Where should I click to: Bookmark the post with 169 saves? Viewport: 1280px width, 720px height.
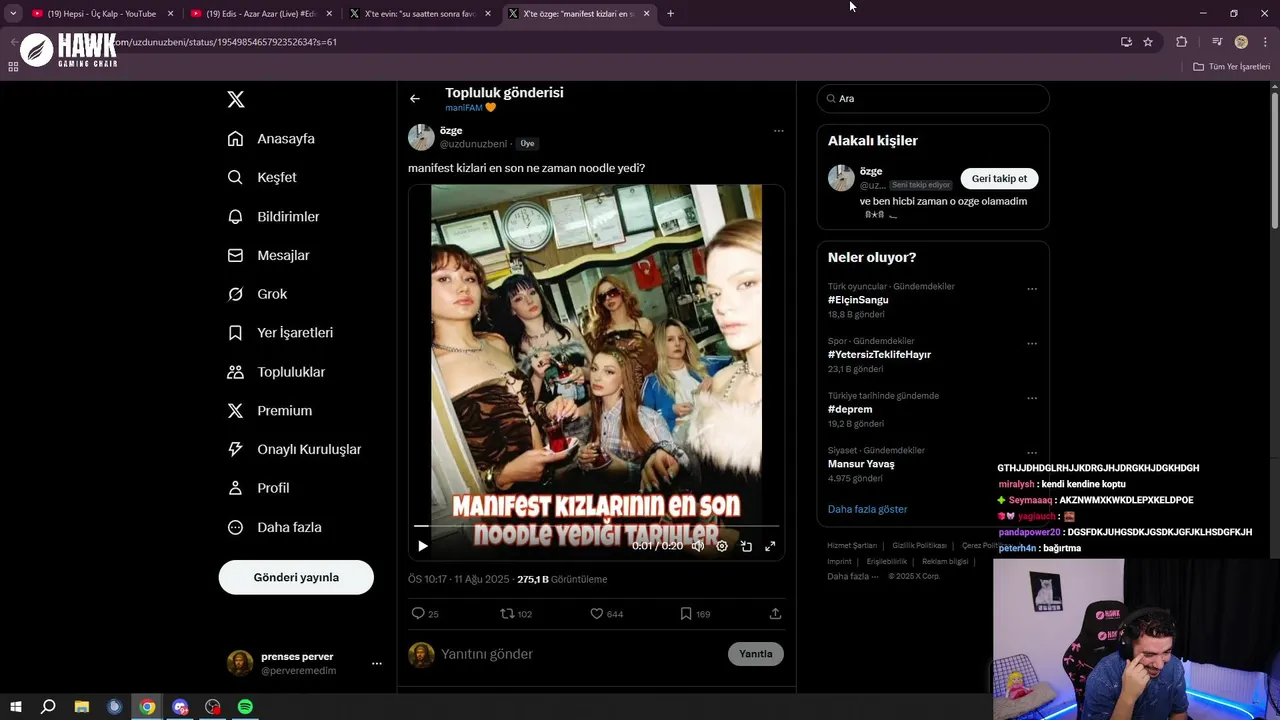pyautogui.click(x=695, y=613)
